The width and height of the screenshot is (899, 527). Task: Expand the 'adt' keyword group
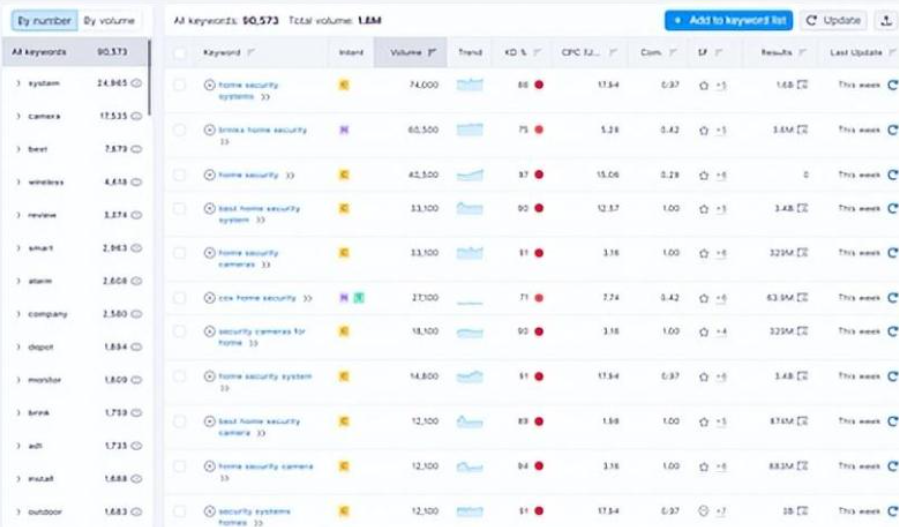coord(18,446)
